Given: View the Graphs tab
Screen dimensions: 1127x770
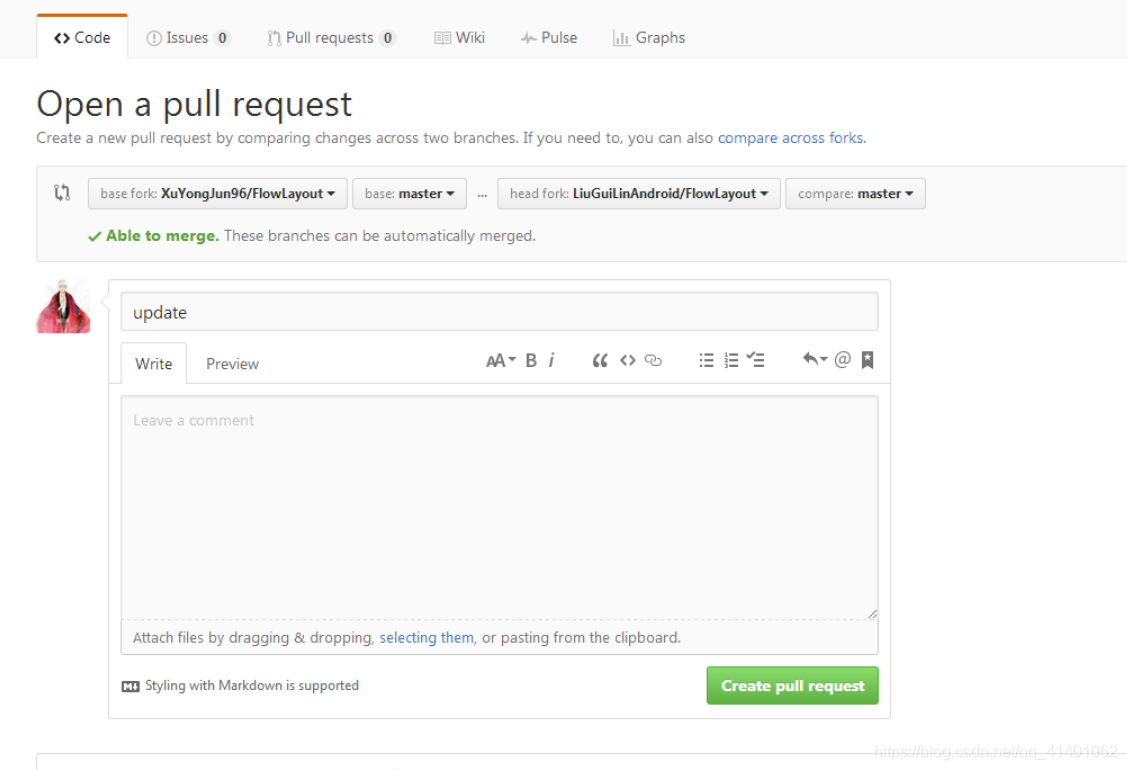Looking at the screenshot, I should (x=648, y=37).
